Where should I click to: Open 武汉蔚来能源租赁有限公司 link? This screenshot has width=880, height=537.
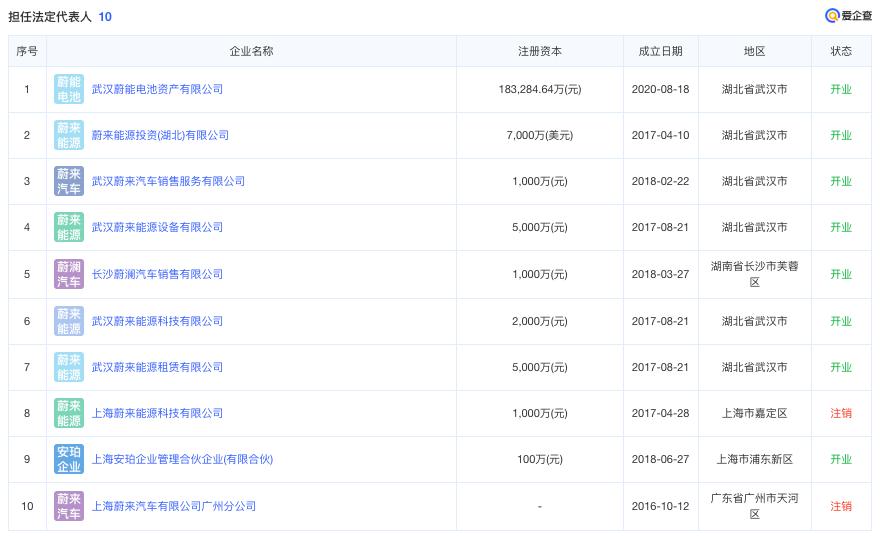tap(157, 367)
